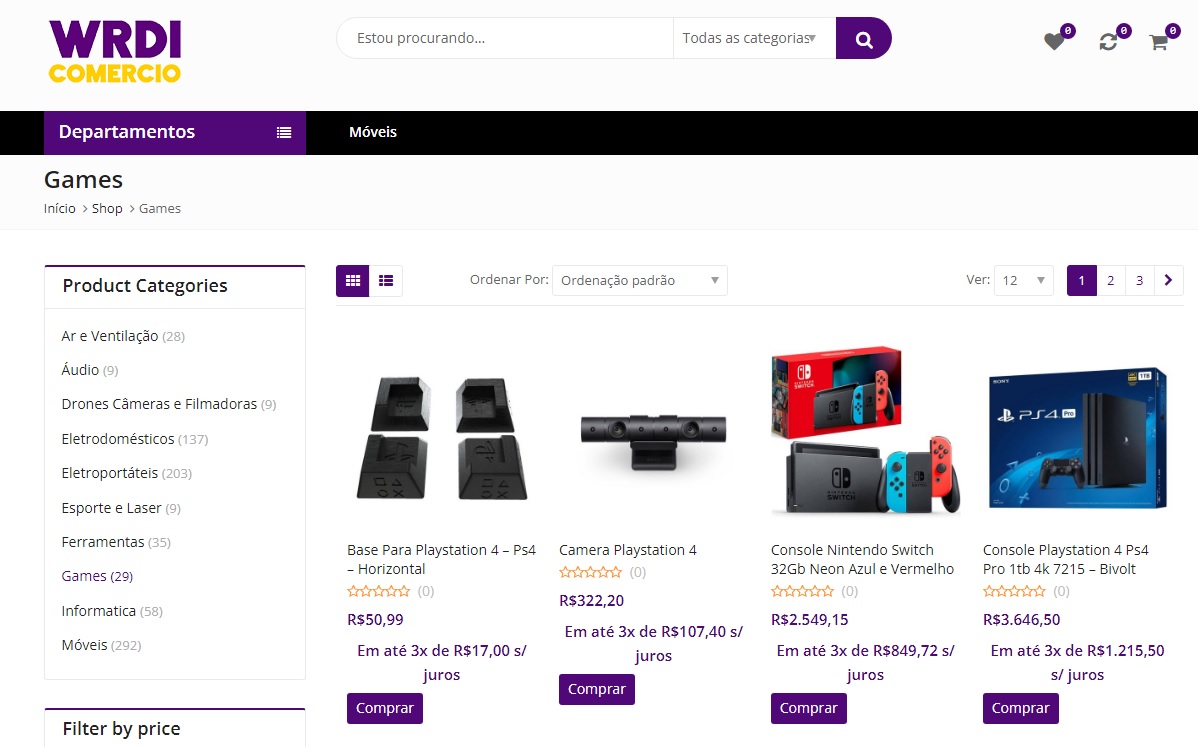Viewport: 1198px width, 747px height.
Task: Open the compare products refresh icon
Action: [1108, 42]
